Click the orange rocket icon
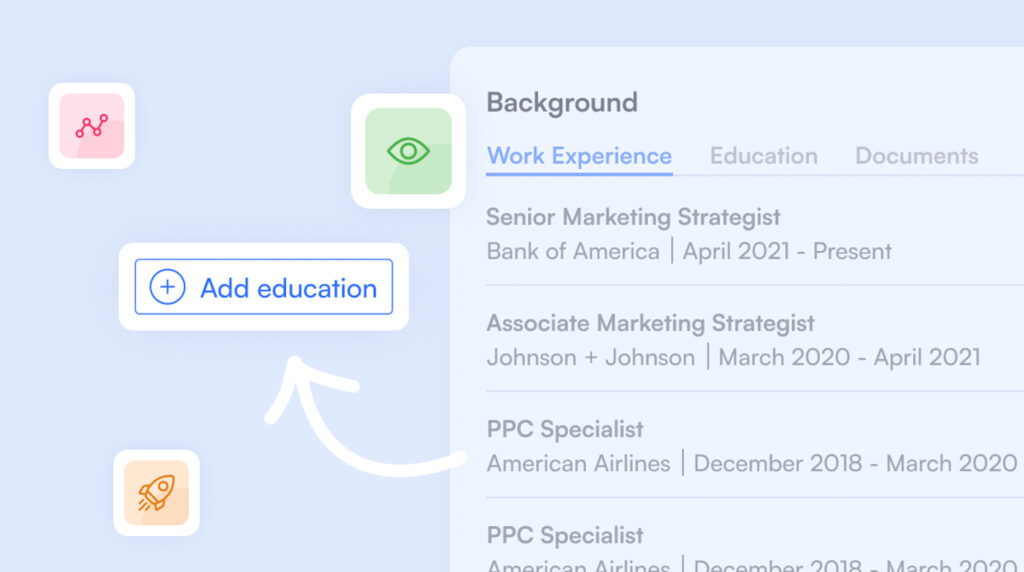The width and height of the screenshot is (1024, 572). [156, 492]
